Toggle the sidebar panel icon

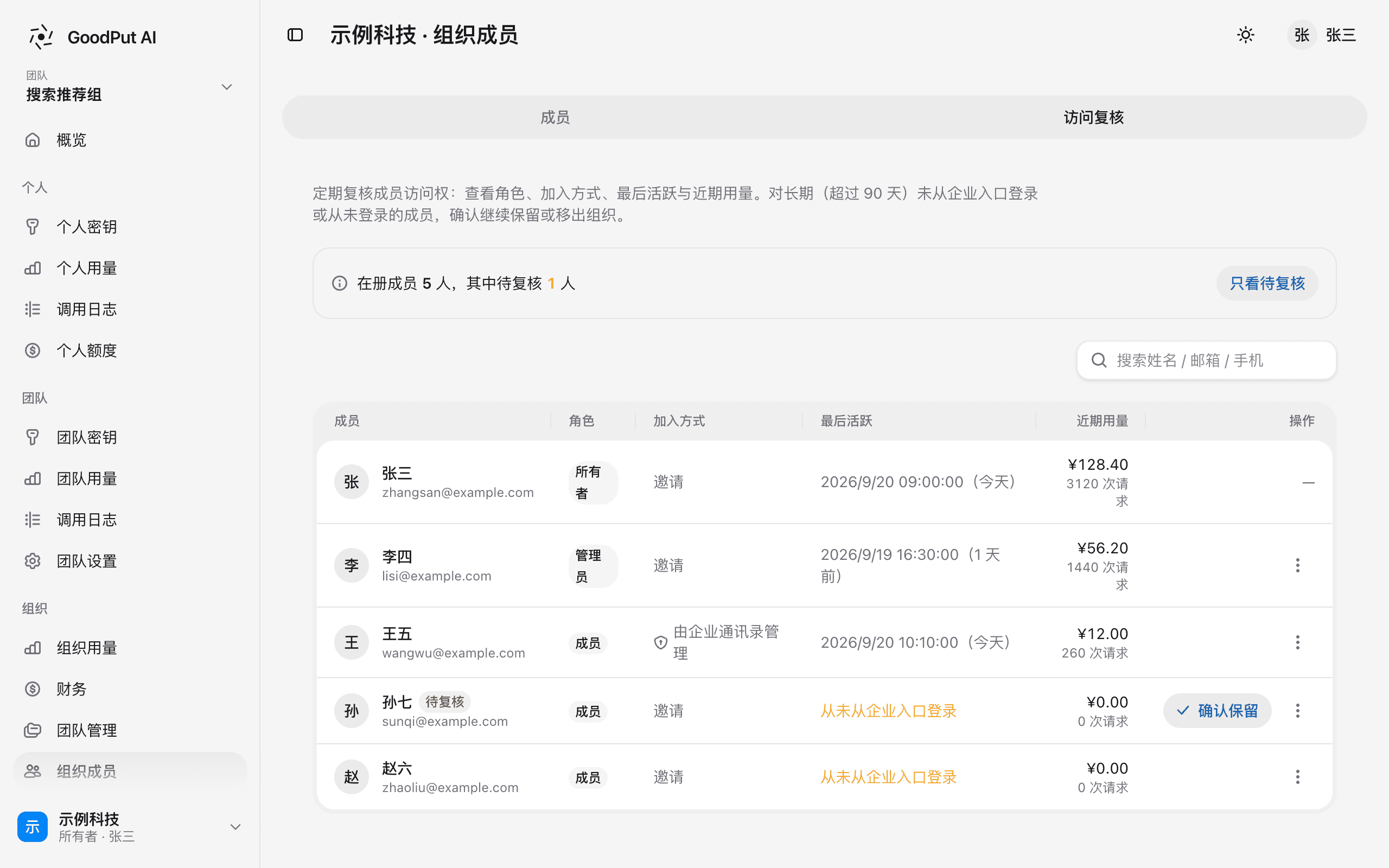[295, 35]
